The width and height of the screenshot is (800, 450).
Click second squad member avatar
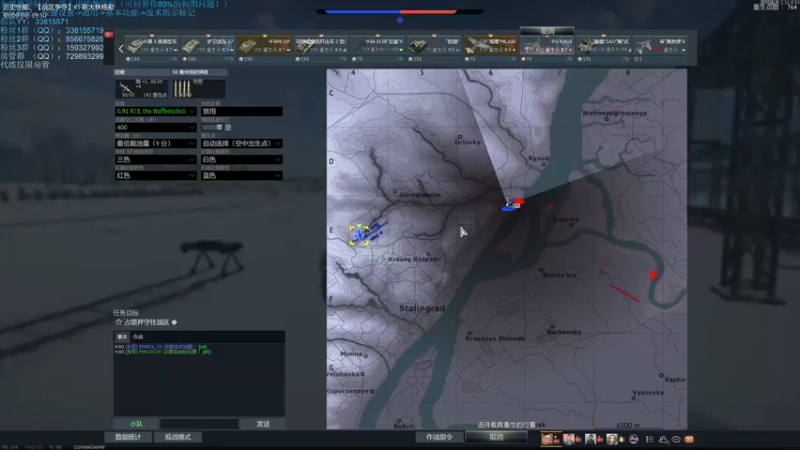[568, 439]
